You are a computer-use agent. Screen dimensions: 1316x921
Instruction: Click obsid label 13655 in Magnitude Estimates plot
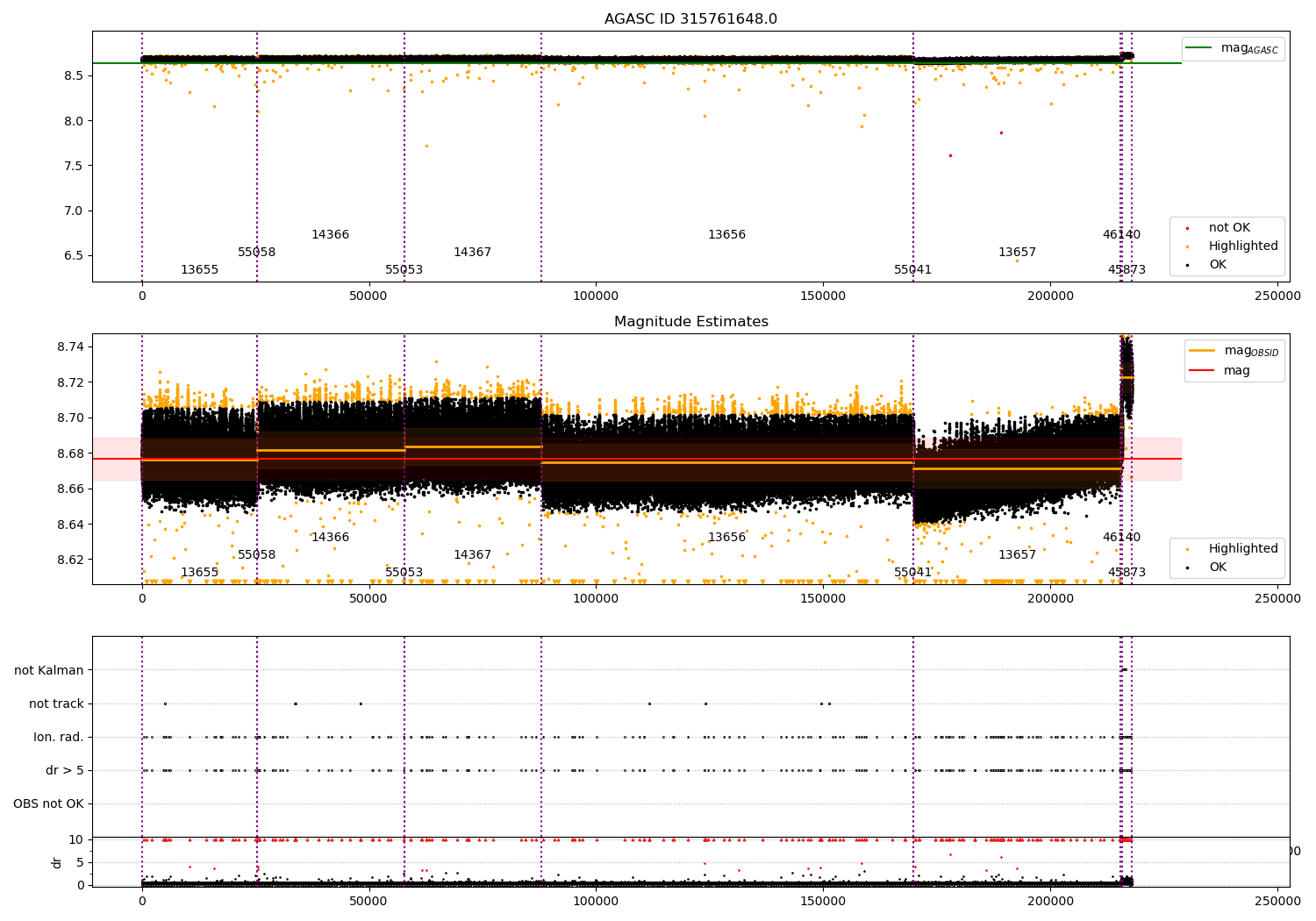199,573
